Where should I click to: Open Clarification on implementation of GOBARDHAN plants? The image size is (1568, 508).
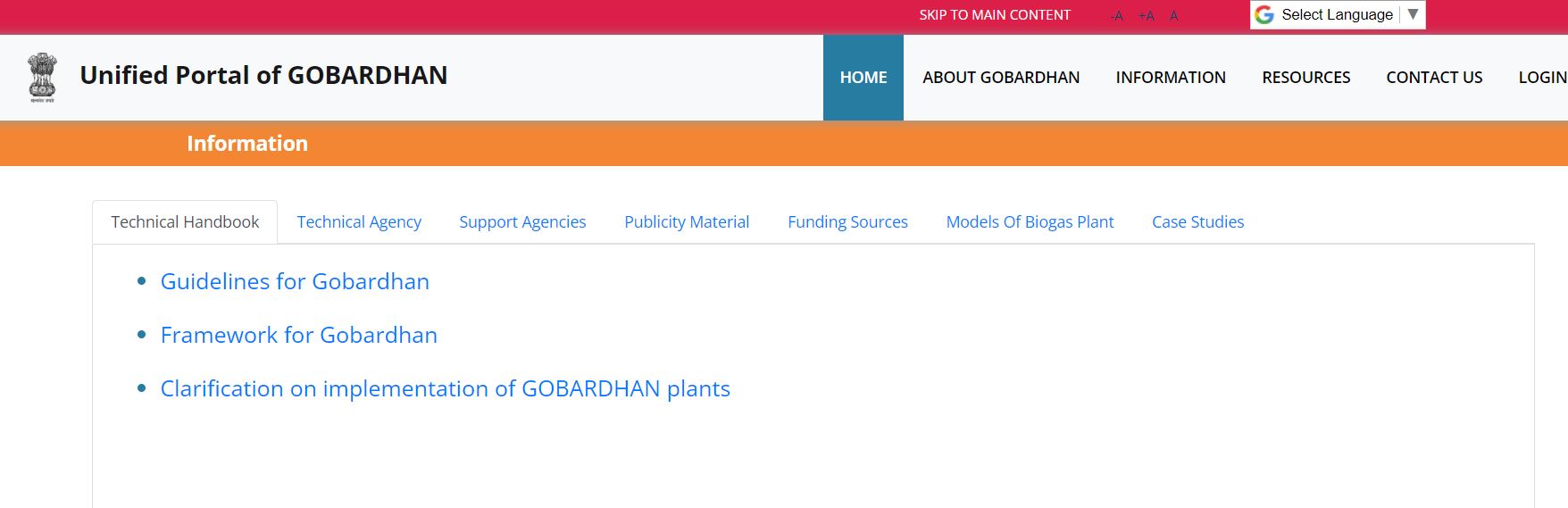click(x=445, y=388)
